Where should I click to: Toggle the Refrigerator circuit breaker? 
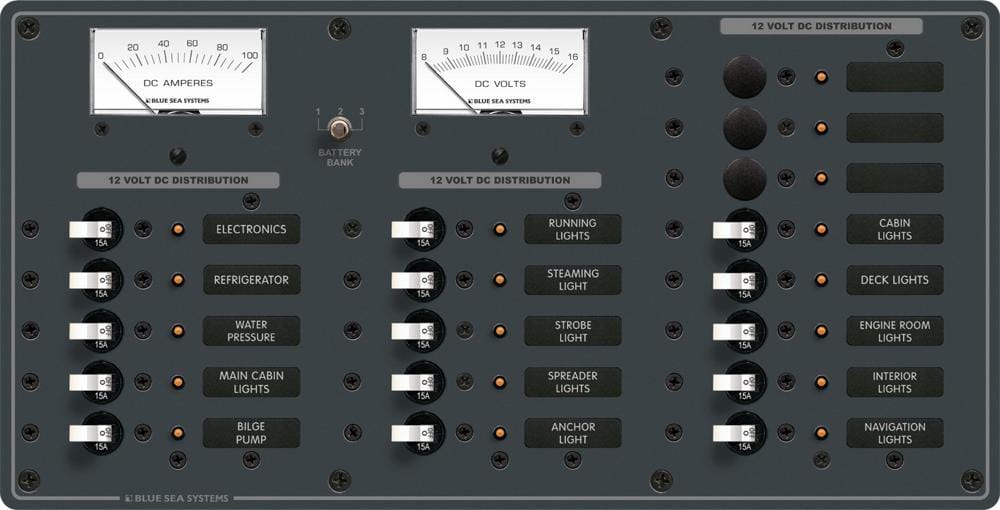[x=92, y=280]
